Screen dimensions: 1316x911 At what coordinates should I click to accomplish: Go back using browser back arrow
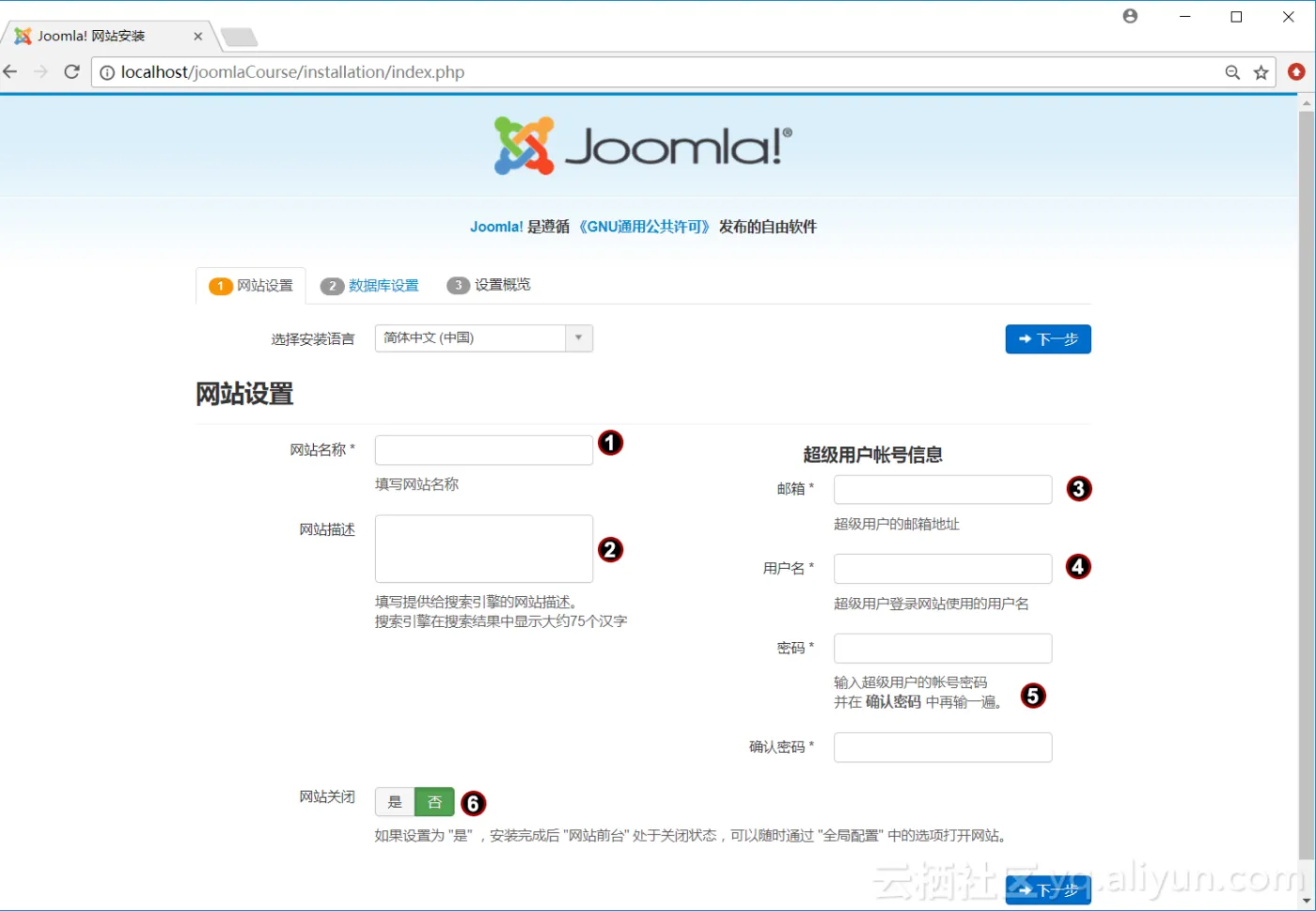click(10, 71)
